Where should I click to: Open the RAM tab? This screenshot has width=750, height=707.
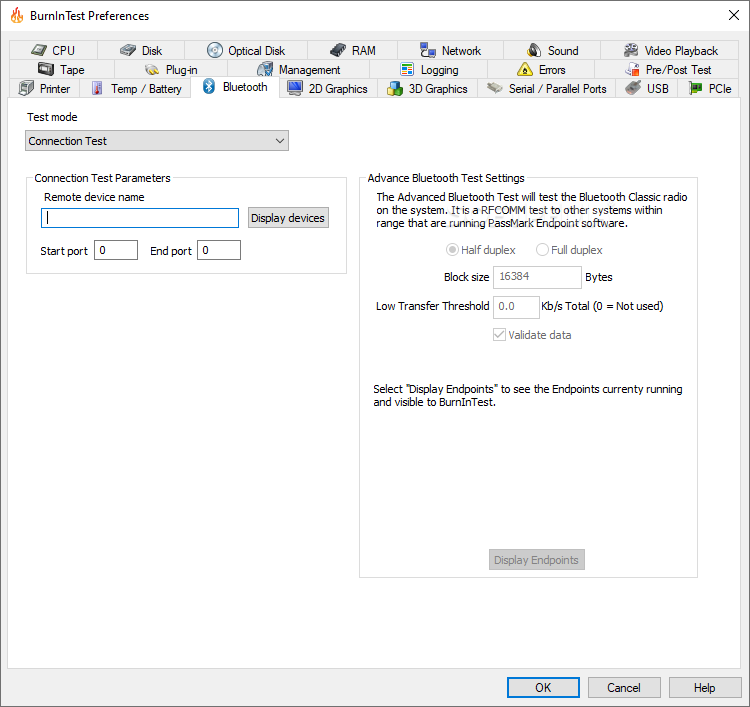pos(352,50)
